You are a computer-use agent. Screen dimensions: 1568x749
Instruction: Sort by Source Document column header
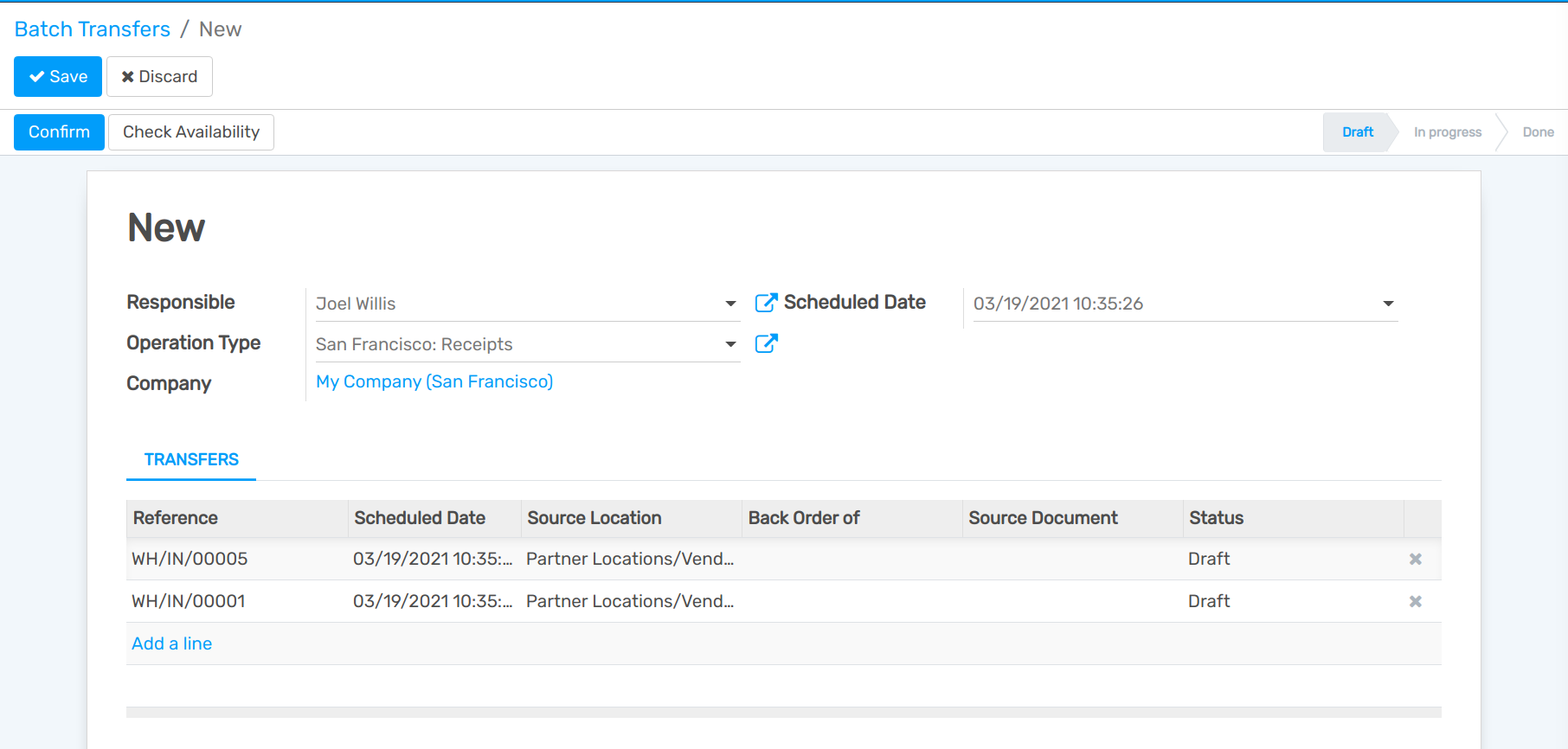1073,518
